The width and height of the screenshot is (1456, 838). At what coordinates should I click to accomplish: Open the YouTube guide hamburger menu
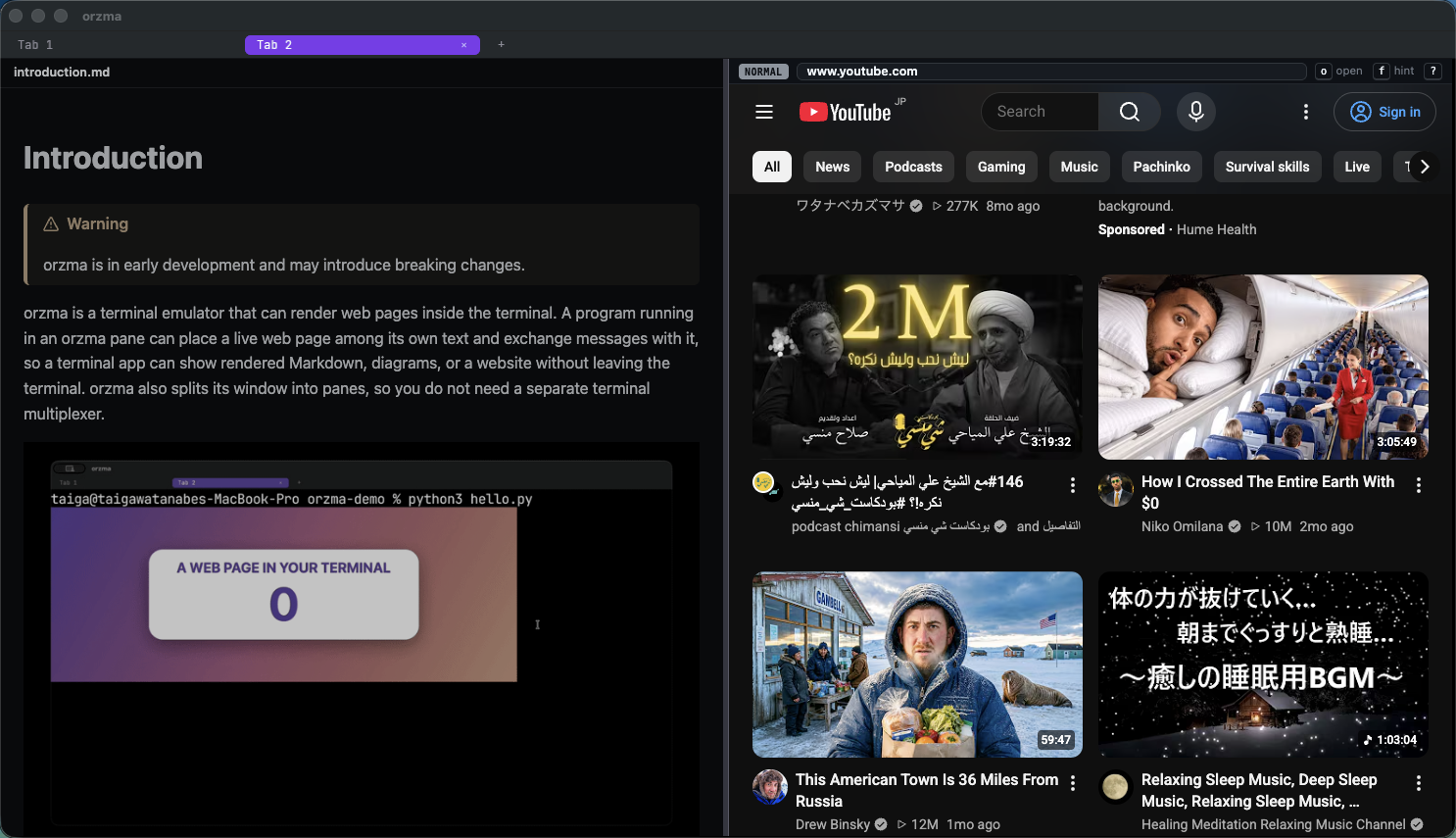click(764, 112)
